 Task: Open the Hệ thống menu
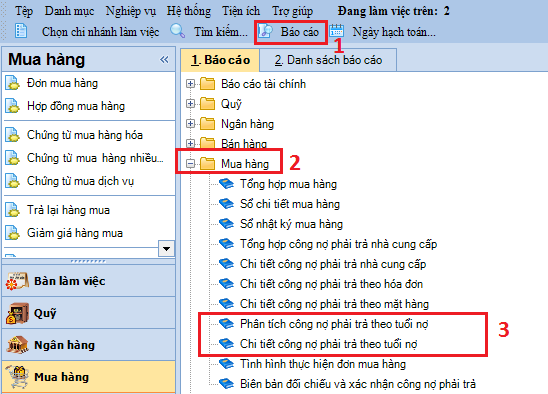tap(189, 11)
